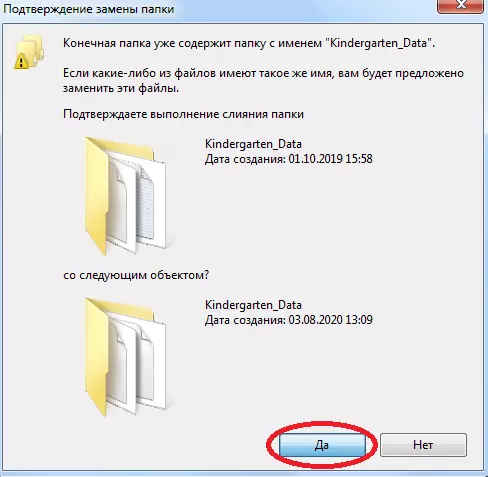Click the 'Конечная папка уже содержит' message line

[249, 43]
